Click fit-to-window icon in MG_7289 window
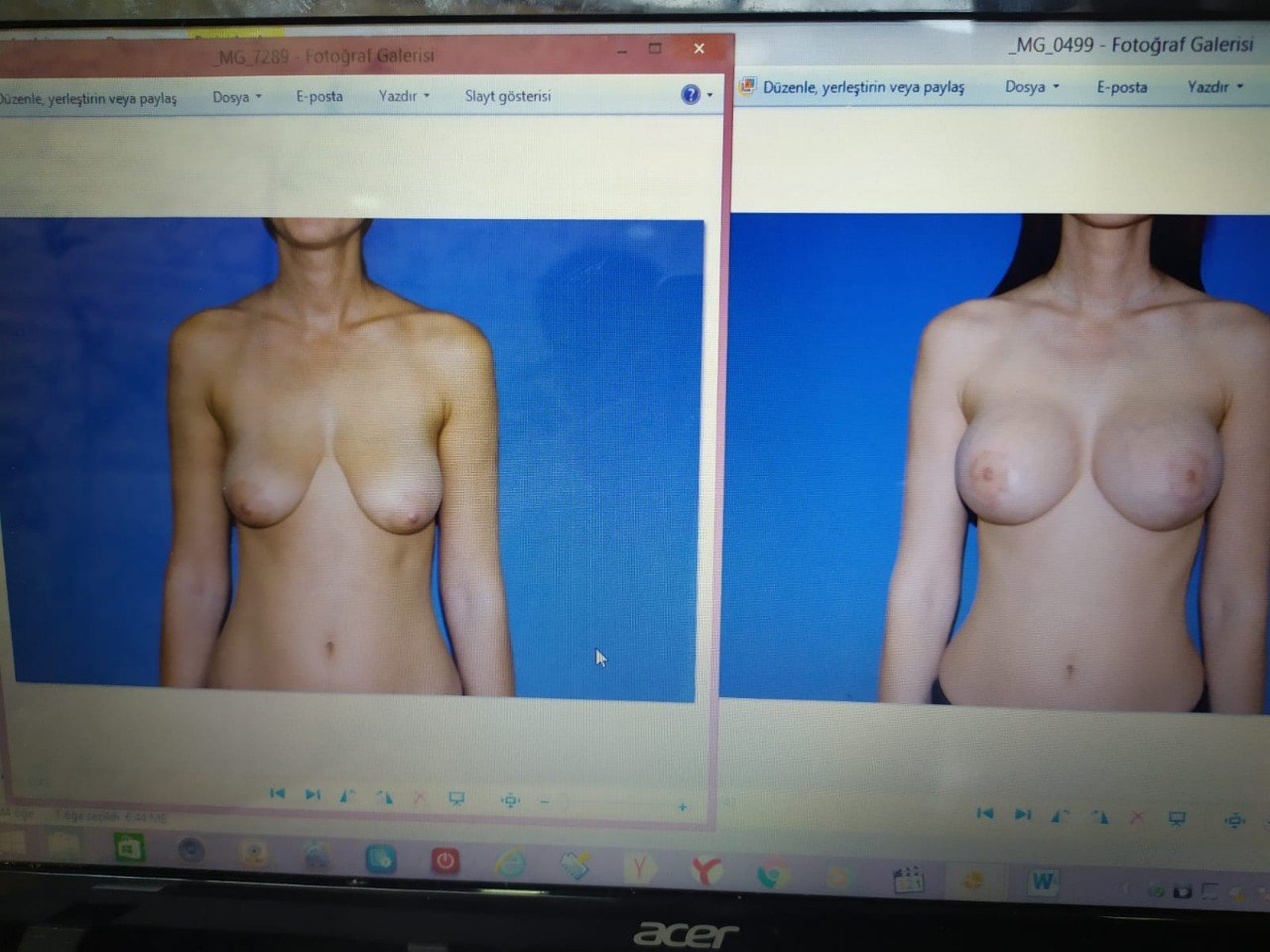 point(510,800)
